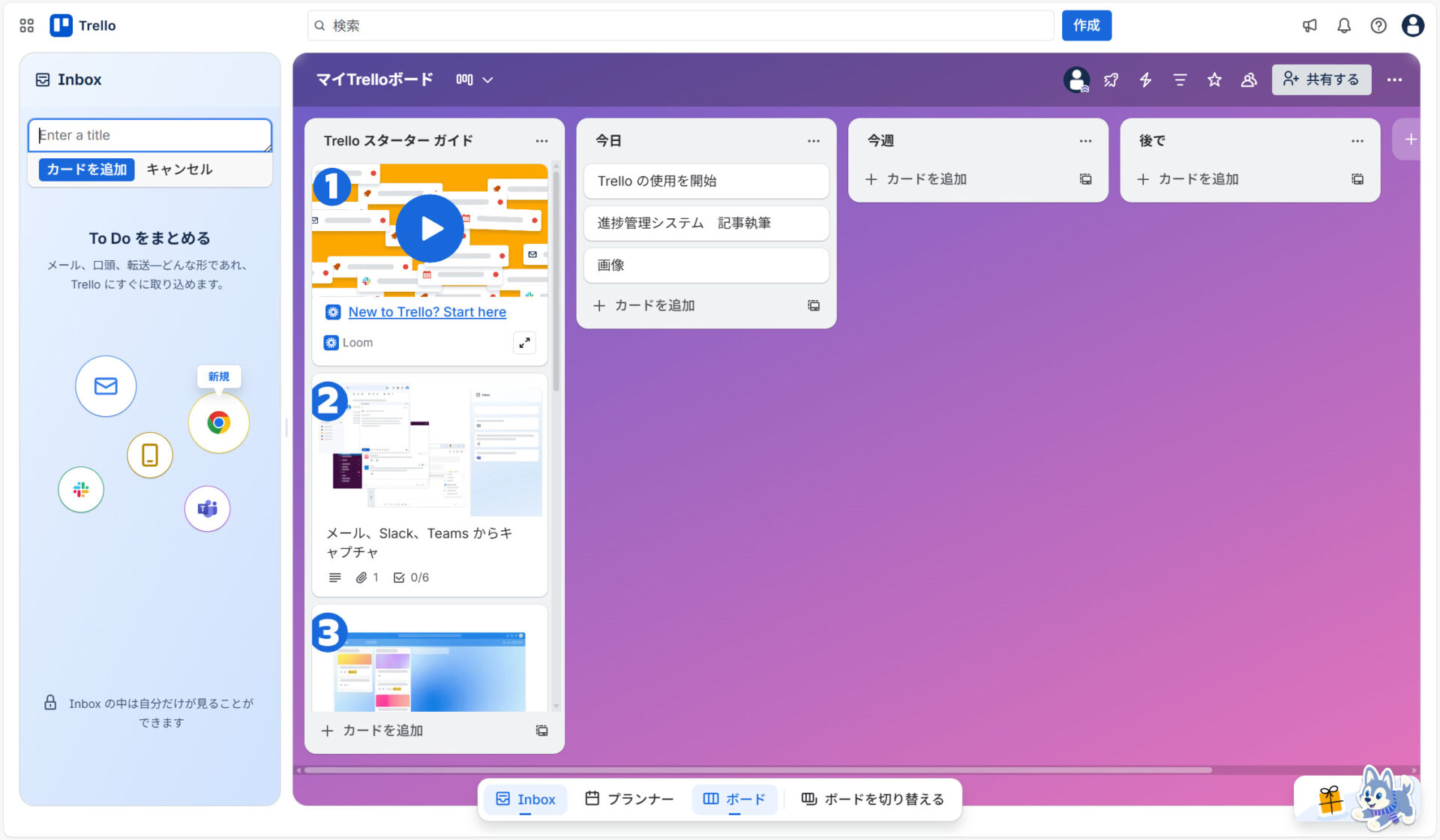Select the Microsoft Teams icon in the Inbox panel
The width and height of the screenshot is (1440, 840).
(x=207, y=508)
